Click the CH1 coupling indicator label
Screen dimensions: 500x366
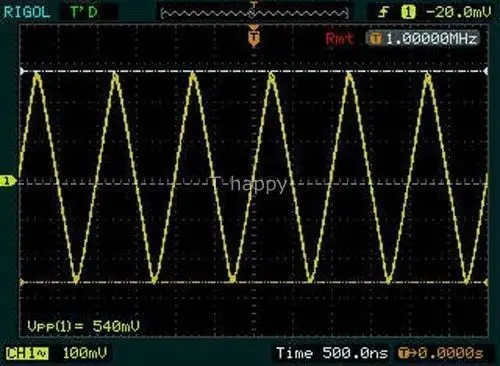pos(27,353)
